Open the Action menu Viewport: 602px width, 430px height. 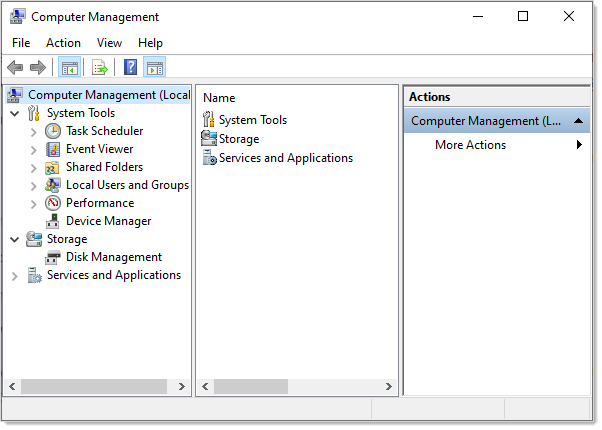coord(63,43)
